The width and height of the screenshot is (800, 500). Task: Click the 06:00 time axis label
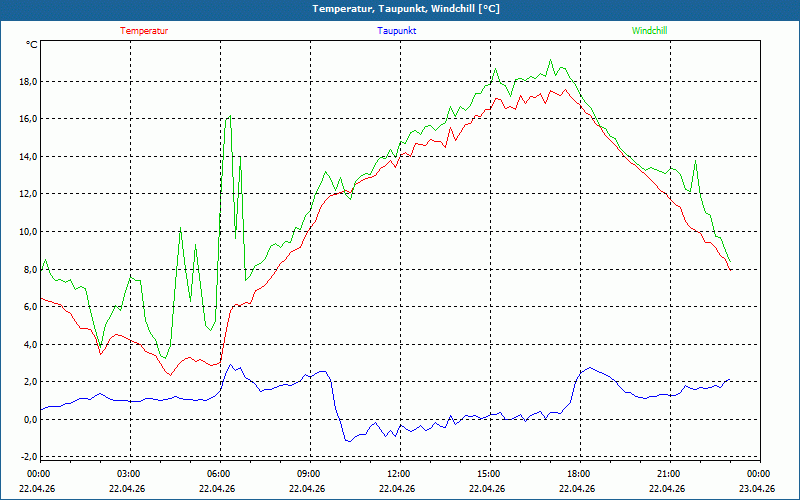click(218, 474)
